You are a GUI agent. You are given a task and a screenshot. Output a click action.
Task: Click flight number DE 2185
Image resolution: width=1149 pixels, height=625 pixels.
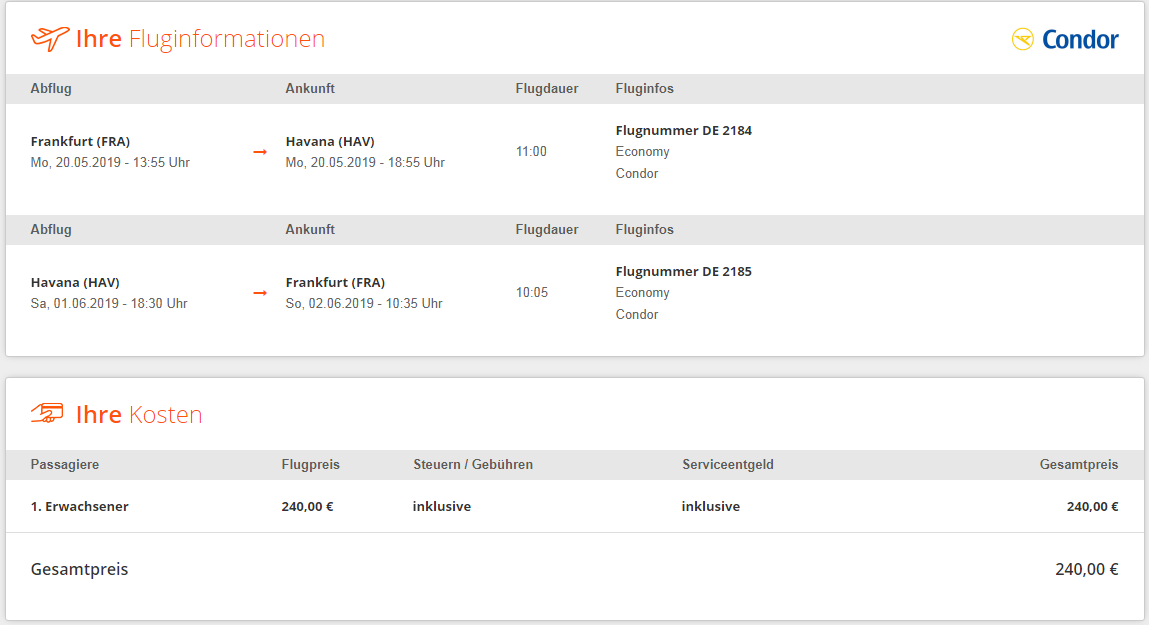click(x=684, y=271)
